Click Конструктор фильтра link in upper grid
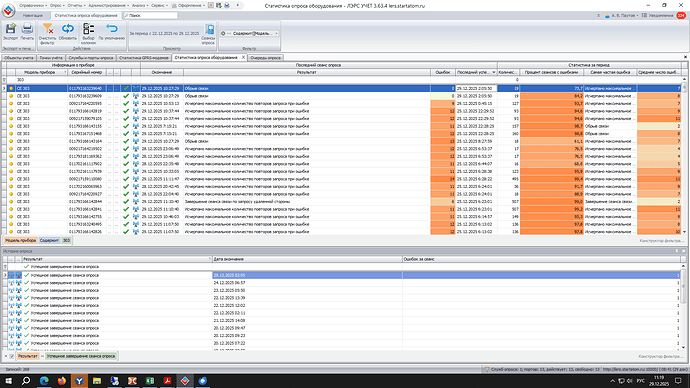The height and width of the screenshot is (388, 690). [x=661, y=241]
